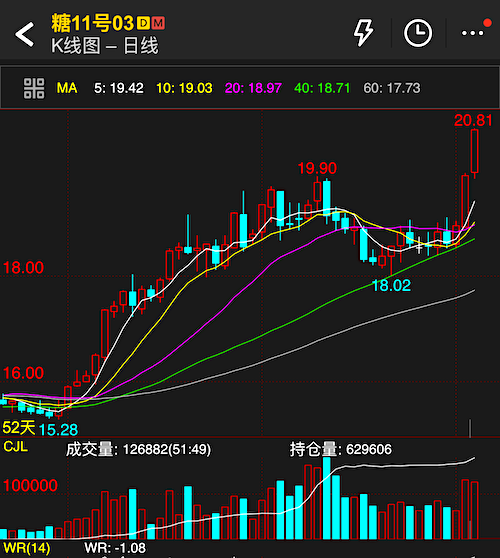Switch the WR(14) indicator

click(x=27, y=548)
